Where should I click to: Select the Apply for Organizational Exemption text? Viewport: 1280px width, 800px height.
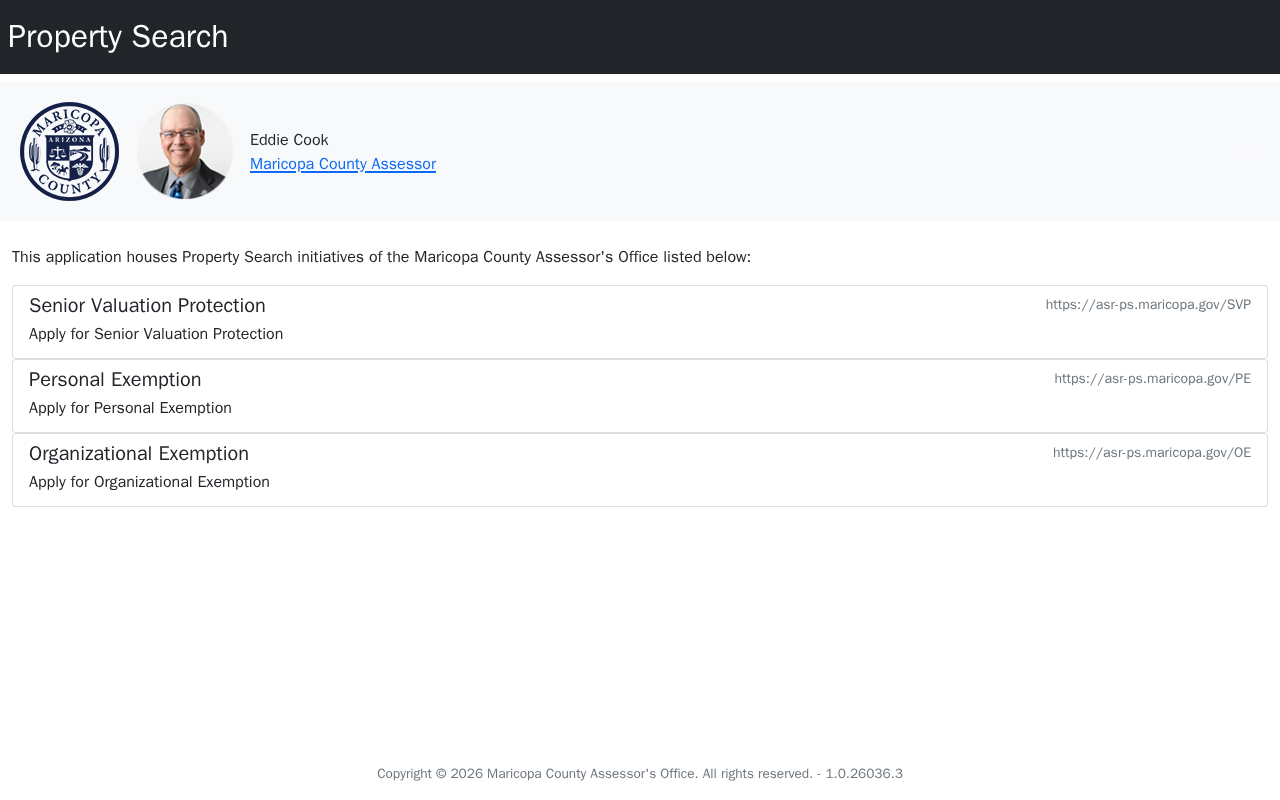[149, 482]
